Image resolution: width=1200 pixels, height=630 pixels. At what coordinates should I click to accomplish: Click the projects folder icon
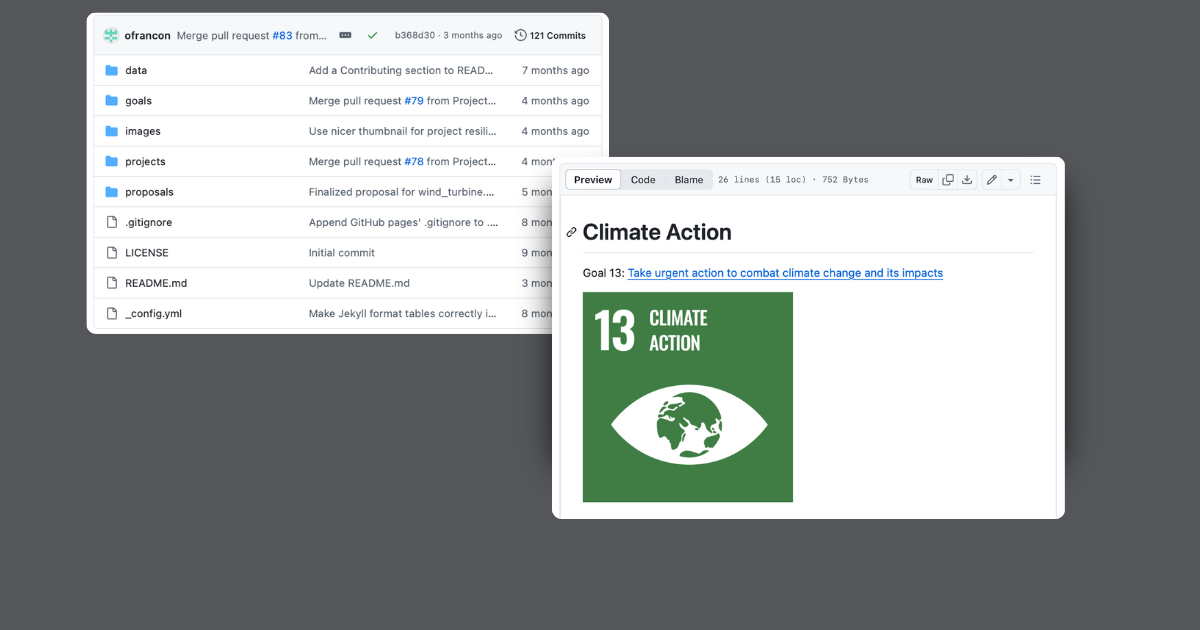(112, 162)
